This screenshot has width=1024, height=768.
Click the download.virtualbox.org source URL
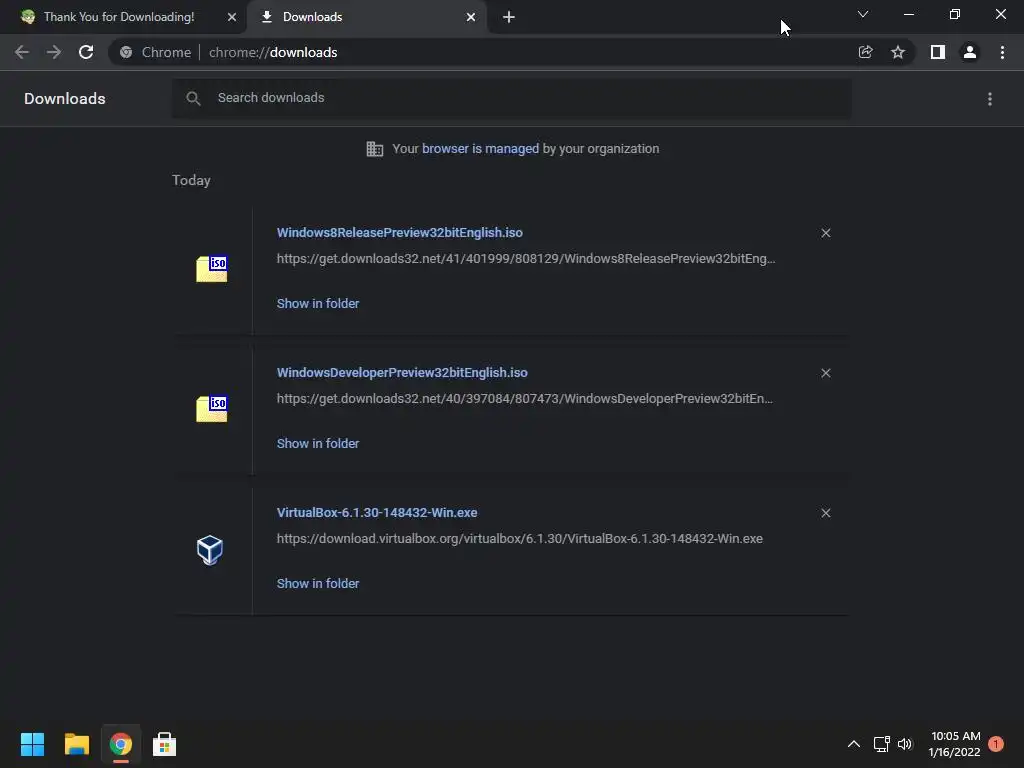pos(520,539)
